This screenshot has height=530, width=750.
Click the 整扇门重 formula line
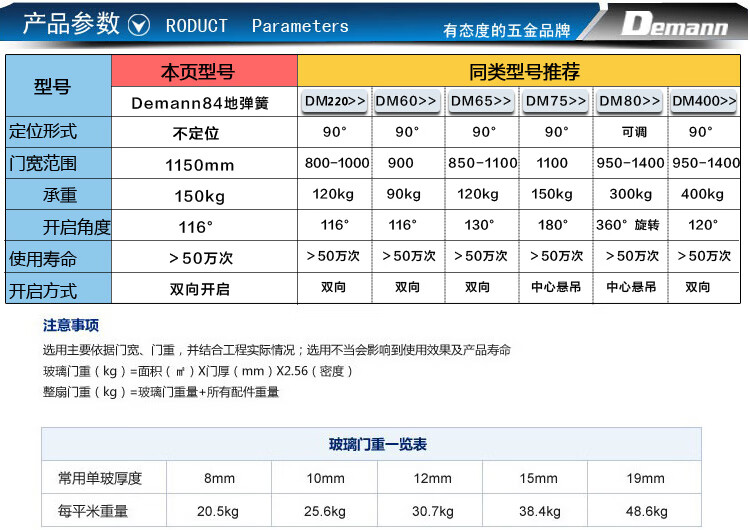[x=161, y=392]
